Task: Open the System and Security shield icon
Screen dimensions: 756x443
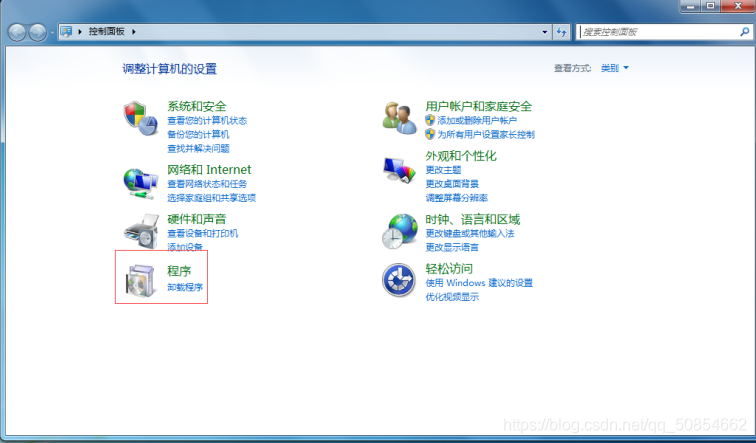Action: coord(140,118)
